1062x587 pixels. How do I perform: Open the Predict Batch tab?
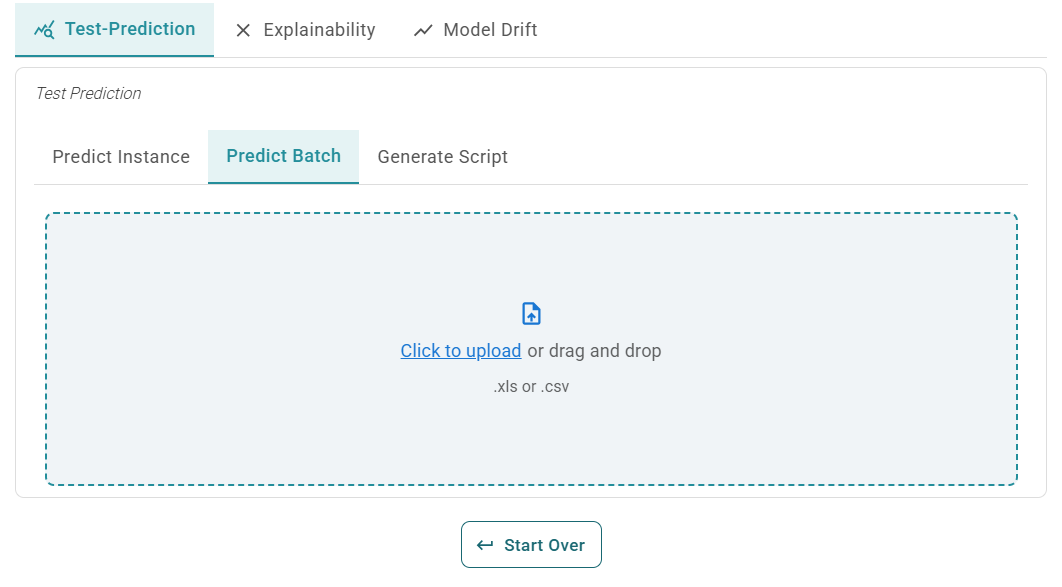click(283, 157)
